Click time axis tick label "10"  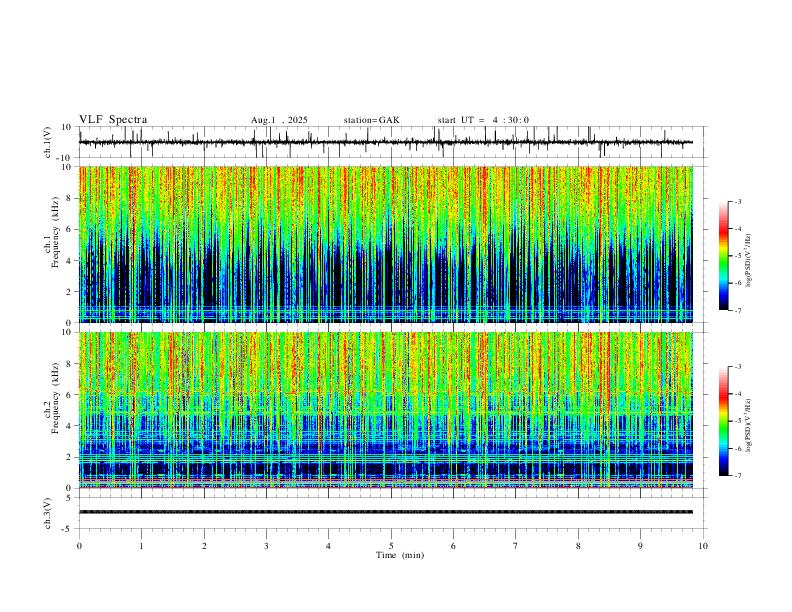coord(703,546)
